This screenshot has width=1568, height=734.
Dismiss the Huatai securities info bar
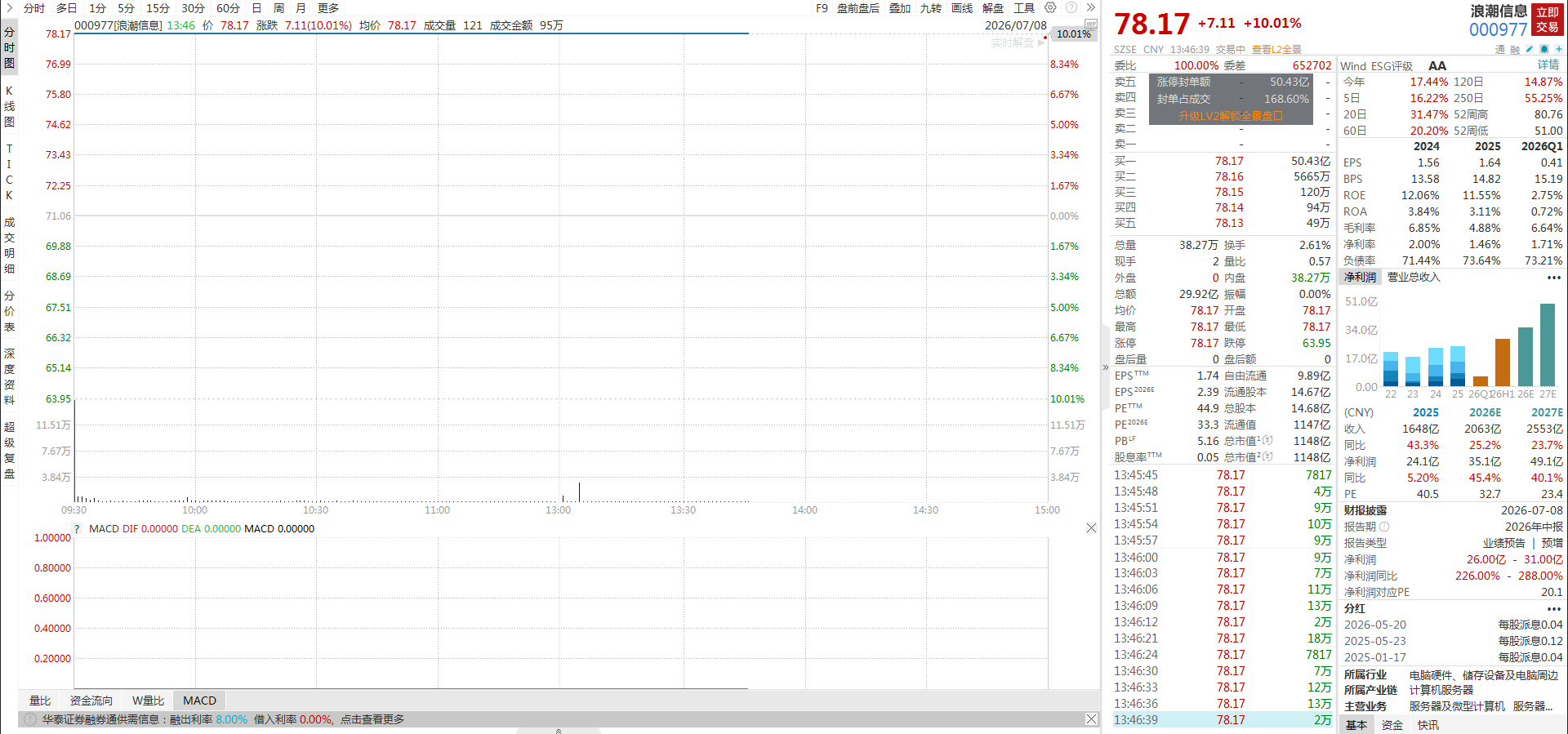[1091, 719]
